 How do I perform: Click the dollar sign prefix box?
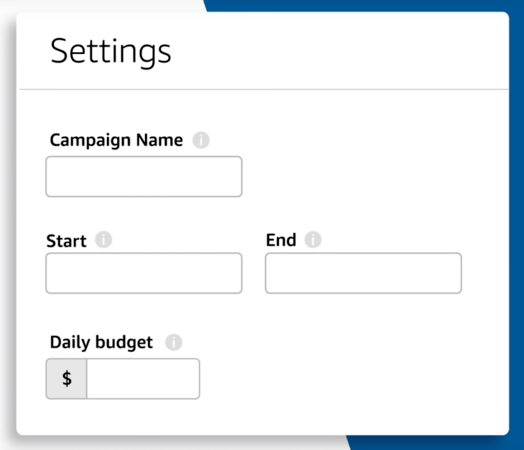66,379
